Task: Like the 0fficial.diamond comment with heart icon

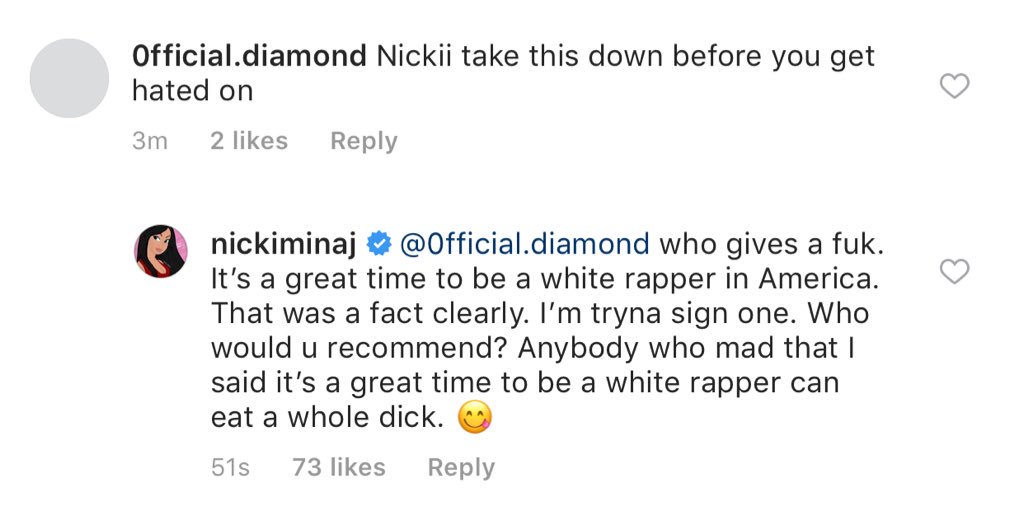Action: [956, 87]
